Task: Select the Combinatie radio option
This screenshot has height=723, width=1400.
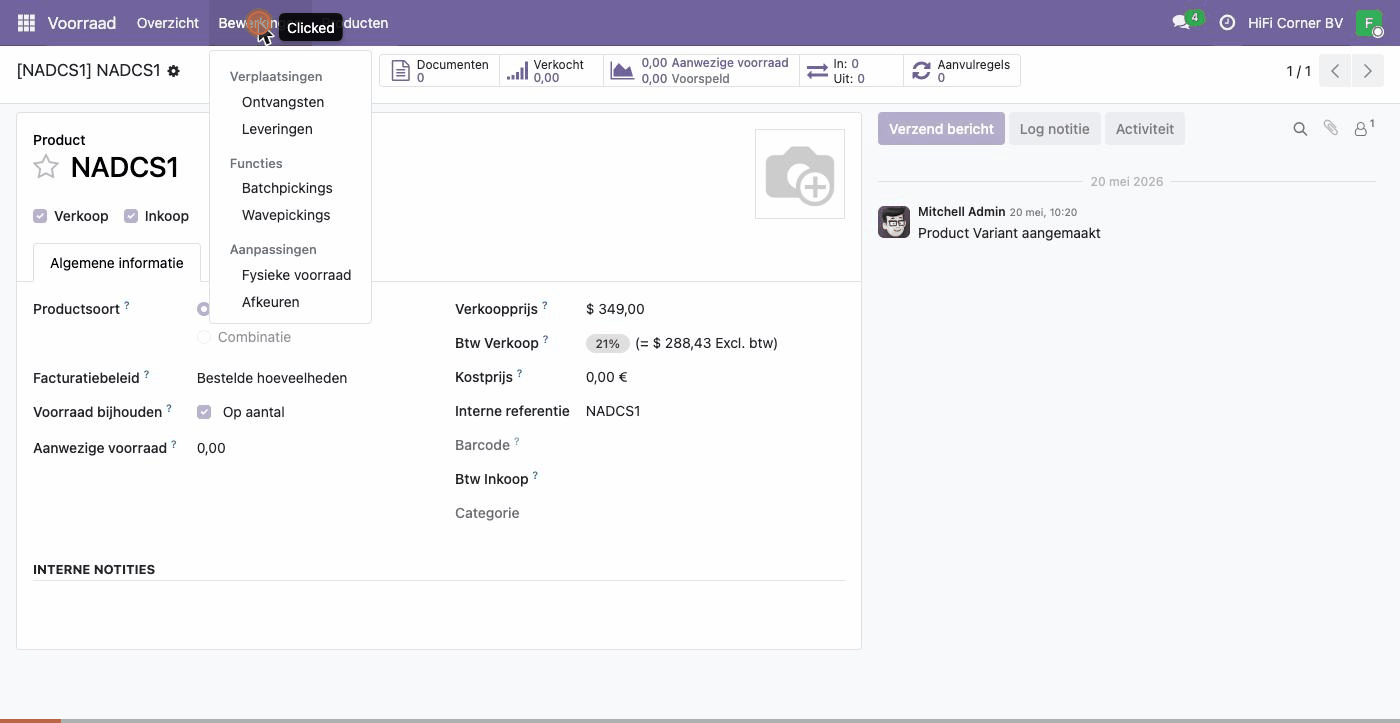Action: coord(204,337)
